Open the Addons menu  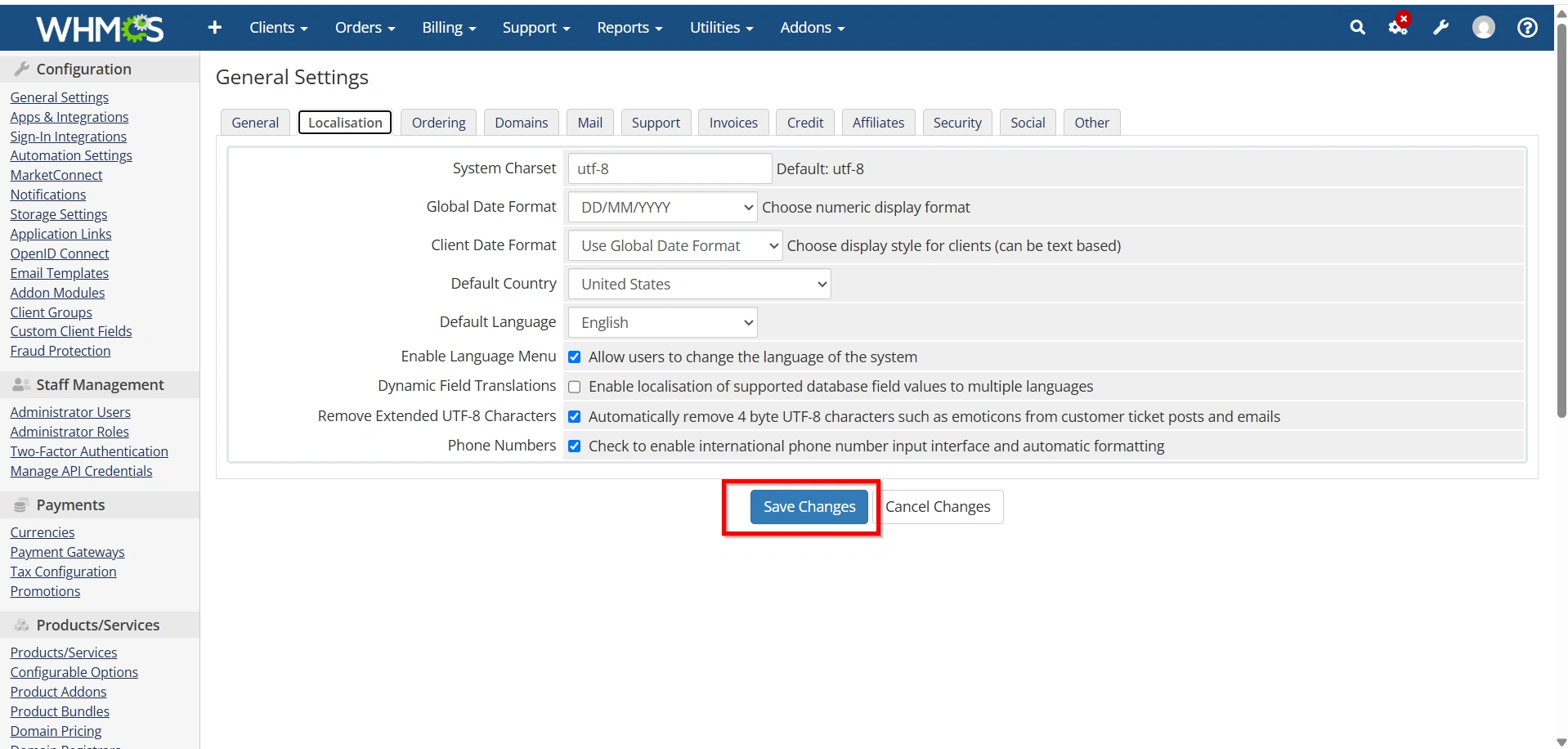click(812, 28)
